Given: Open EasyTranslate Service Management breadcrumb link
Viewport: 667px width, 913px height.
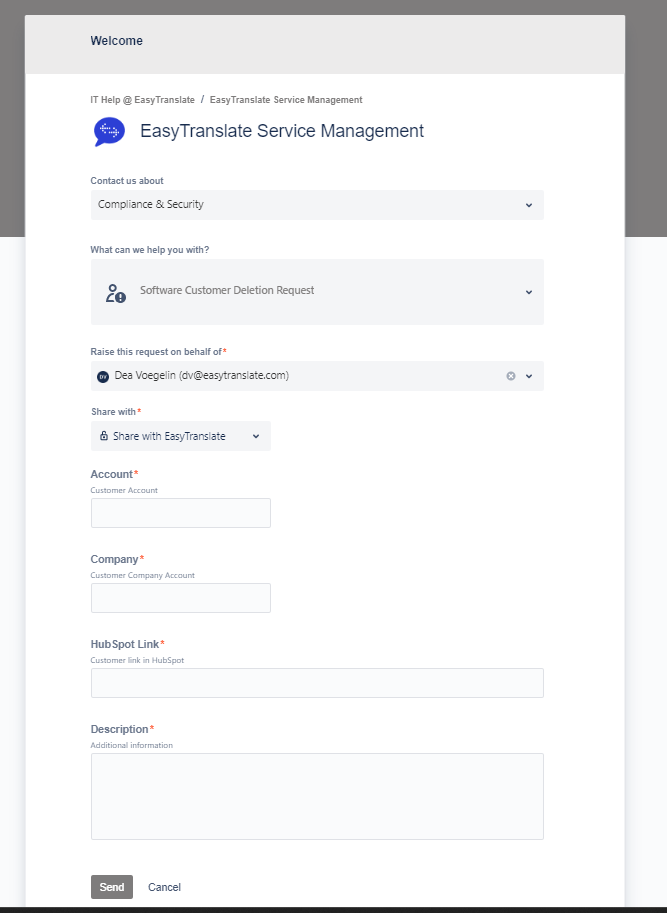Looking at the screenshot, I should [x=286, y=100].
